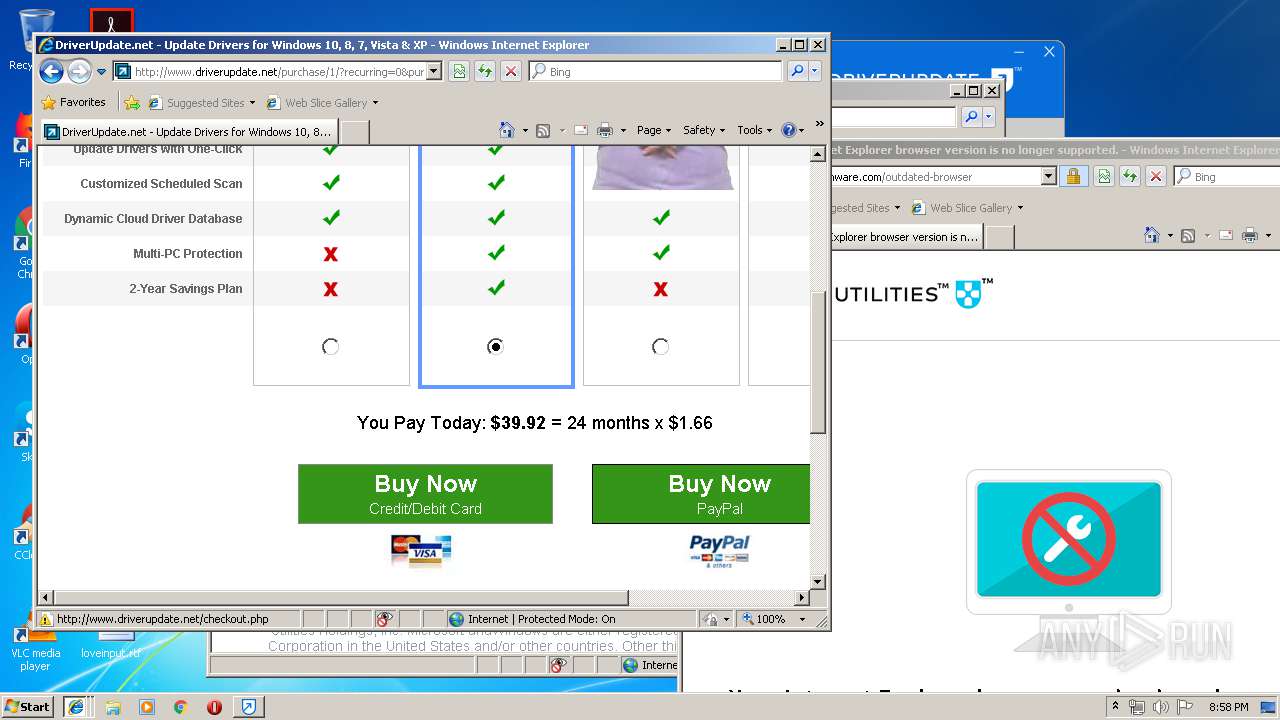Click the popup window search magnifier
The height and width of the screenshot is (720, 1280).
point(971,117)
